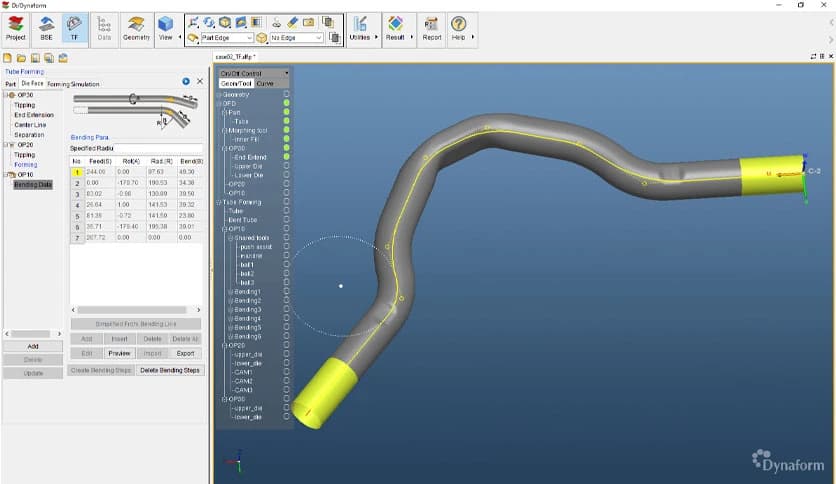
Task: Click the BSE module icon
Action: tap(45, 27)
